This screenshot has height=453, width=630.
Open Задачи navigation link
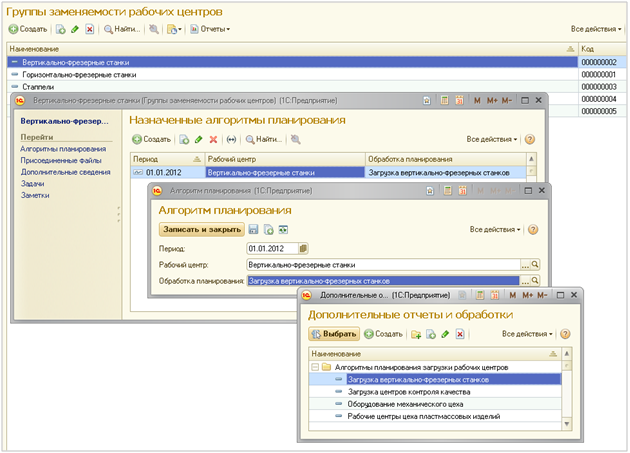click(x=33, y=184)
